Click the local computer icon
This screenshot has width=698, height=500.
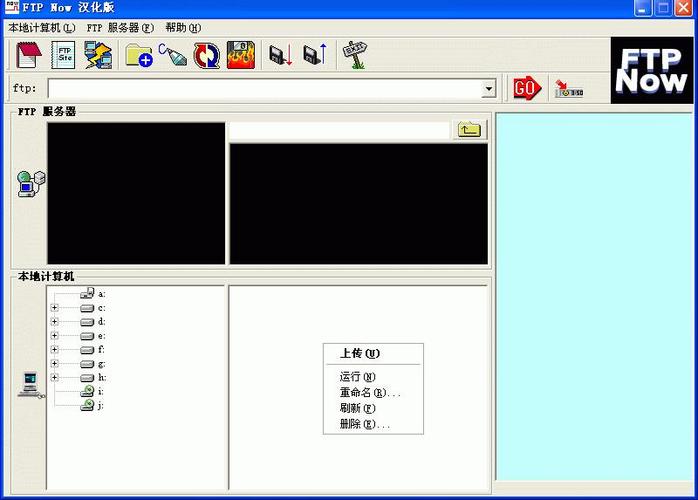tap(31, 384)
